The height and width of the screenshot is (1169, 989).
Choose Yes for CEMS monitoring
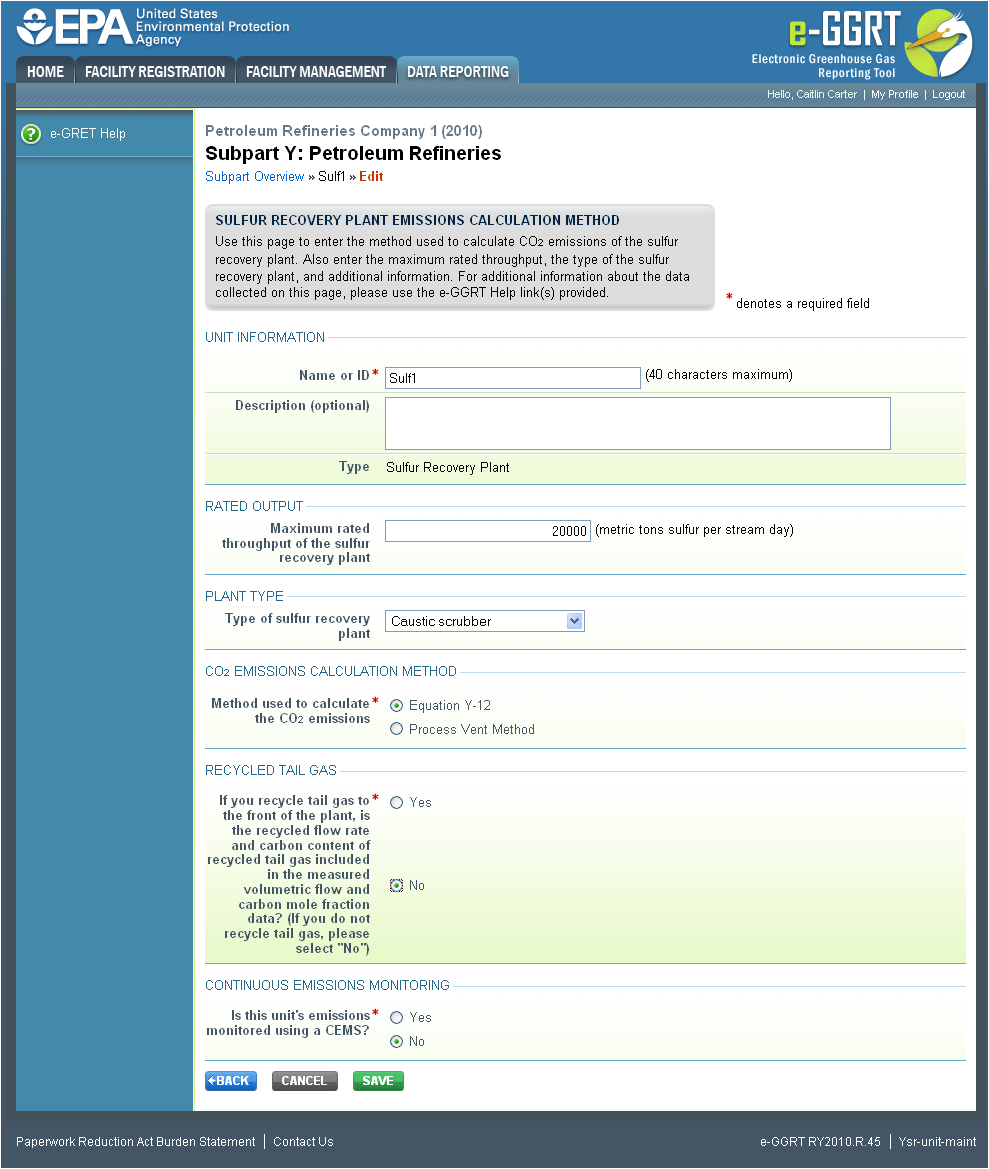(x=396, y=1018)
